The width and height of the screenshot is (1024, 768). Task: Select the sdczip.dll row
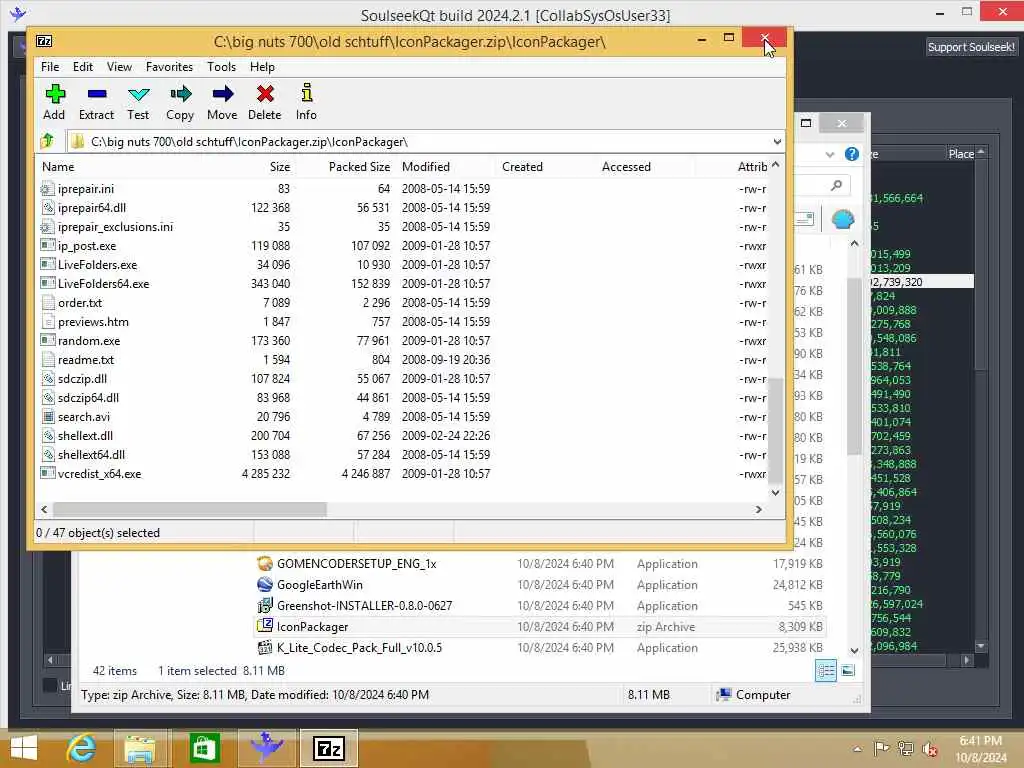(404, 379)
